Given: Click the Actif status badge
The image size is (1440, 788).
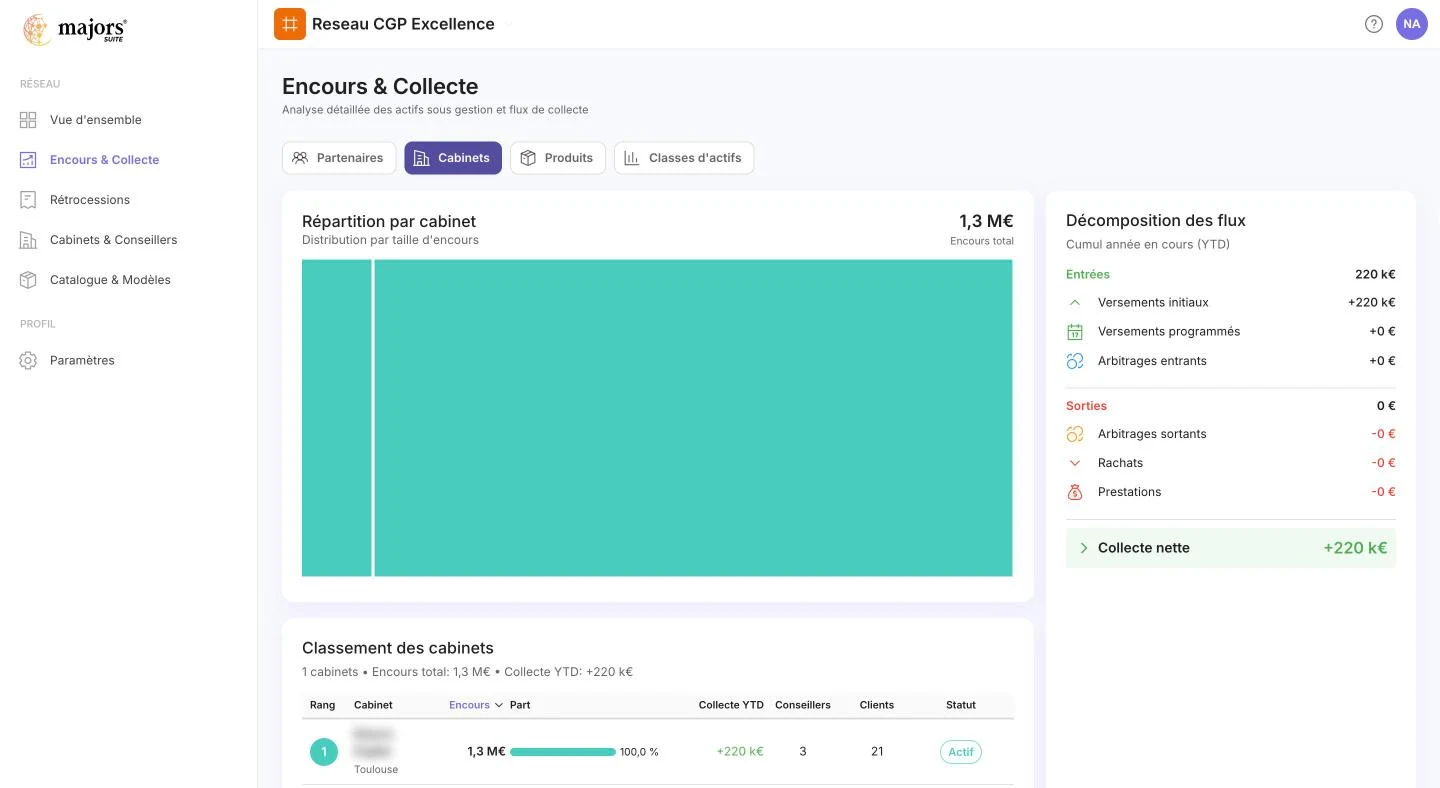Looking at the screenshot, I should 961,752.
